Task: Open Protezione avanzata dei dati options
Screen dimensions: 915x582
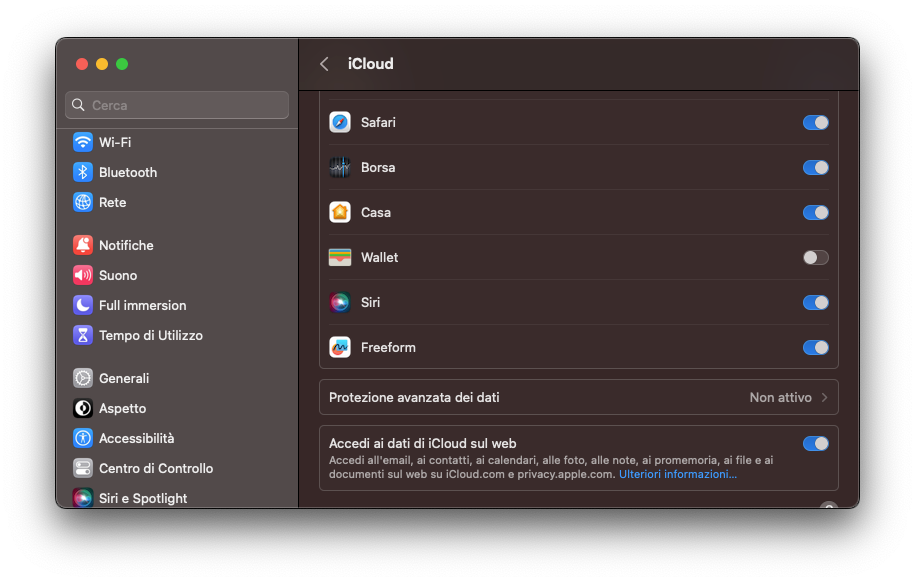Action: (578, 397)
